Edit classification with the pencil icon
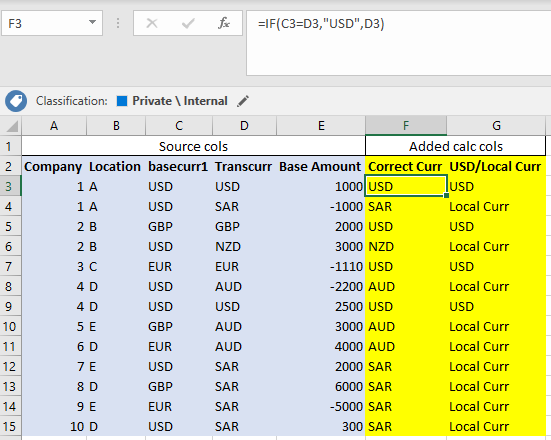 (x=243, y=101)
